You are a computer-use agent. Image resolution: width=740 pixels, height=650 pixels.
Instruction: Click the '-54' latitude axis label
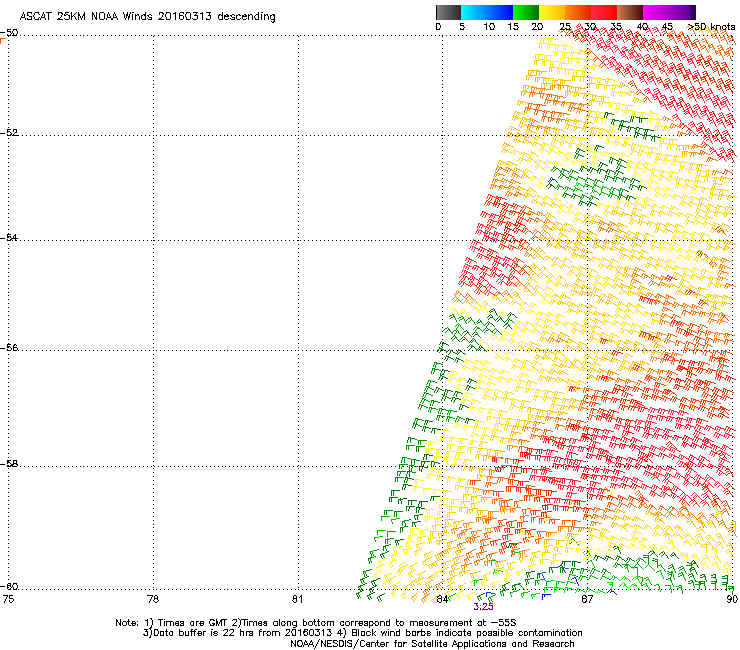point(9,237)
